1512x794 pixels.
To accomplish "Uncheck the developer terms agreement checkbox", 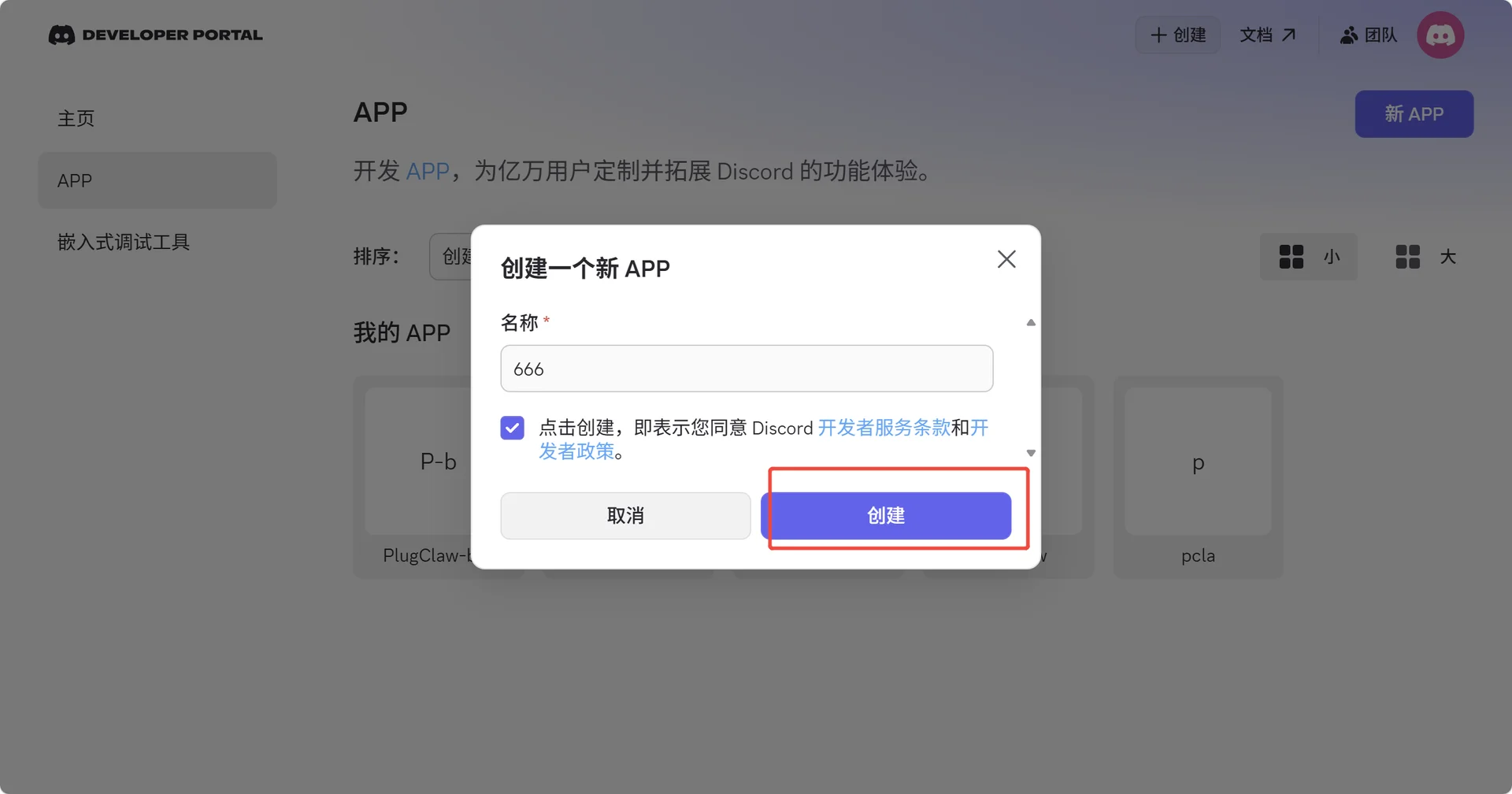I will (x=512, y=428).
